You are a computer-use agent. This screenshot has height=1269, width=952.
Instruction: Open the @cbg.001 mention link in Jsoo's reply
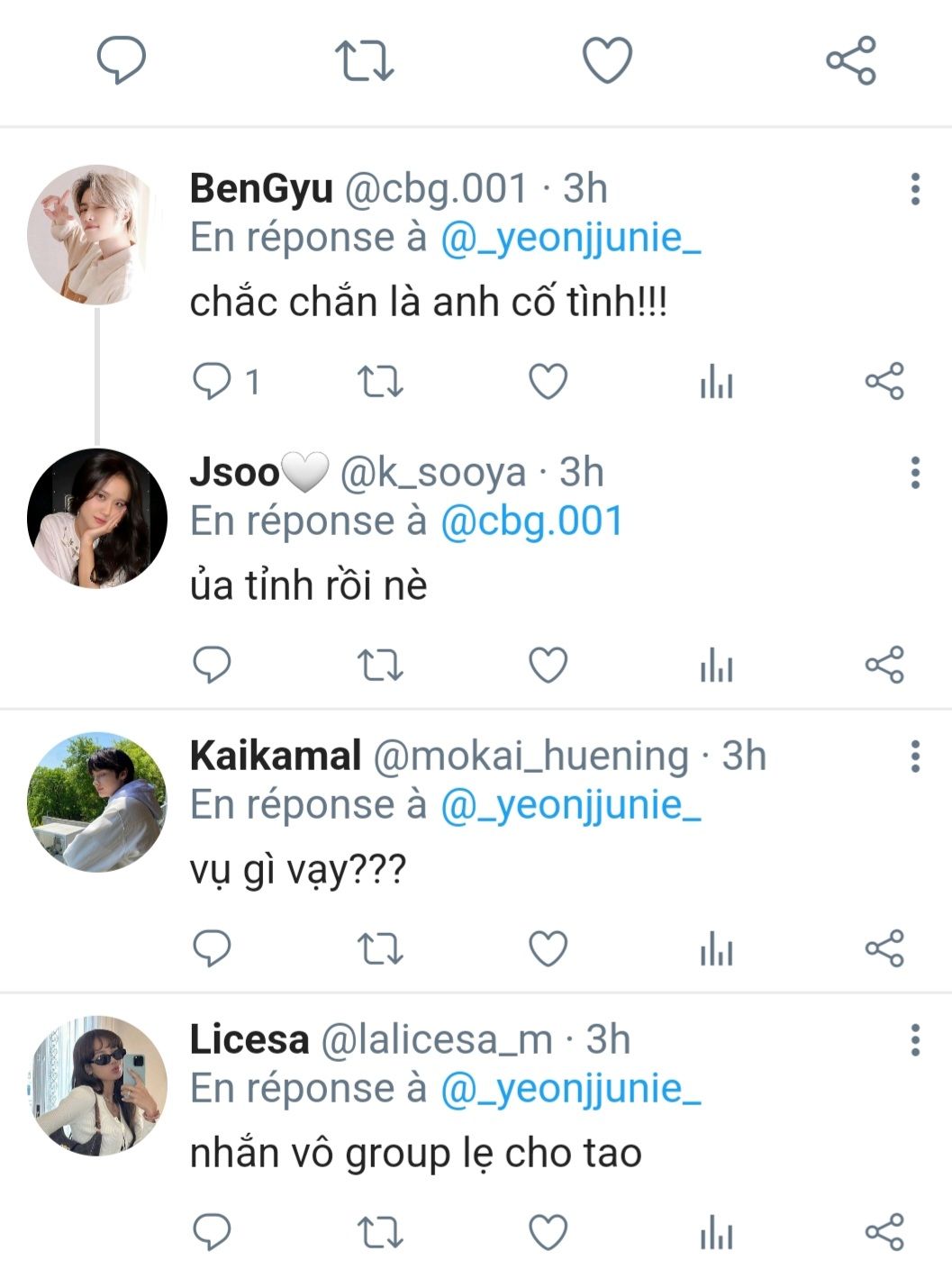pyautogui.click(x=531, y=521)
